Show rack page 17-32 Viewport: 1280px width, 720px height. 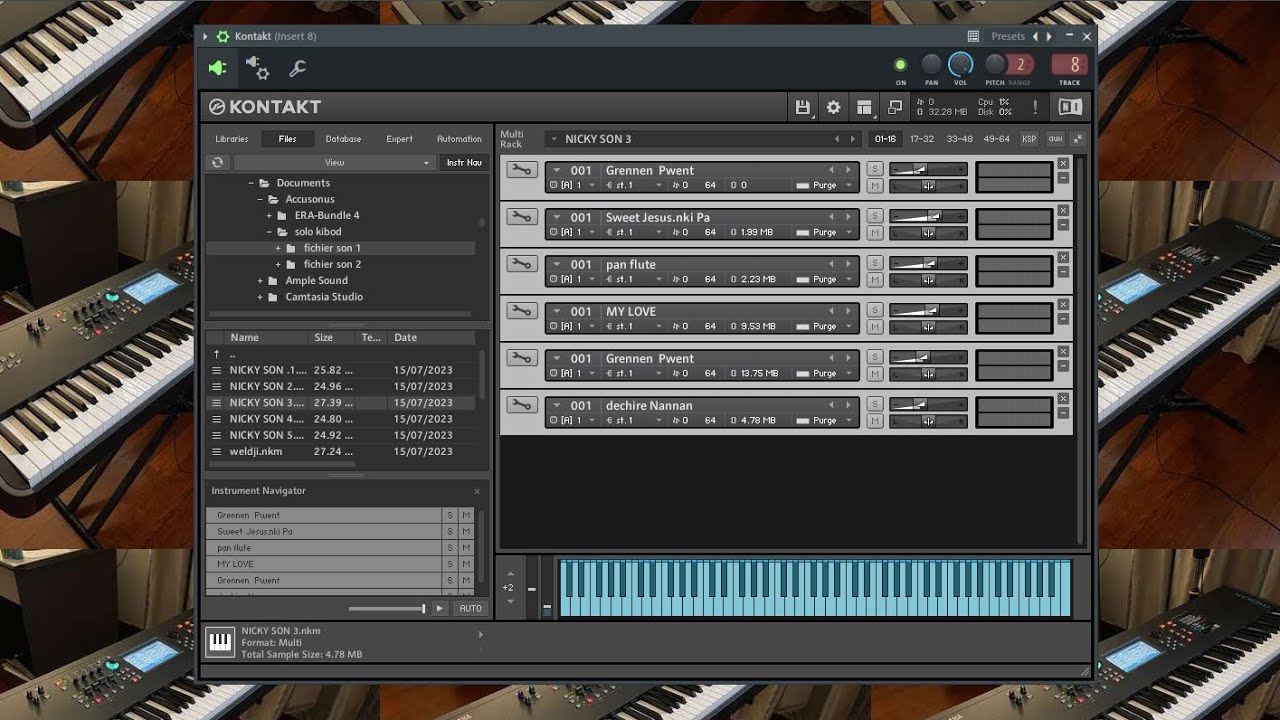point(921,139)
